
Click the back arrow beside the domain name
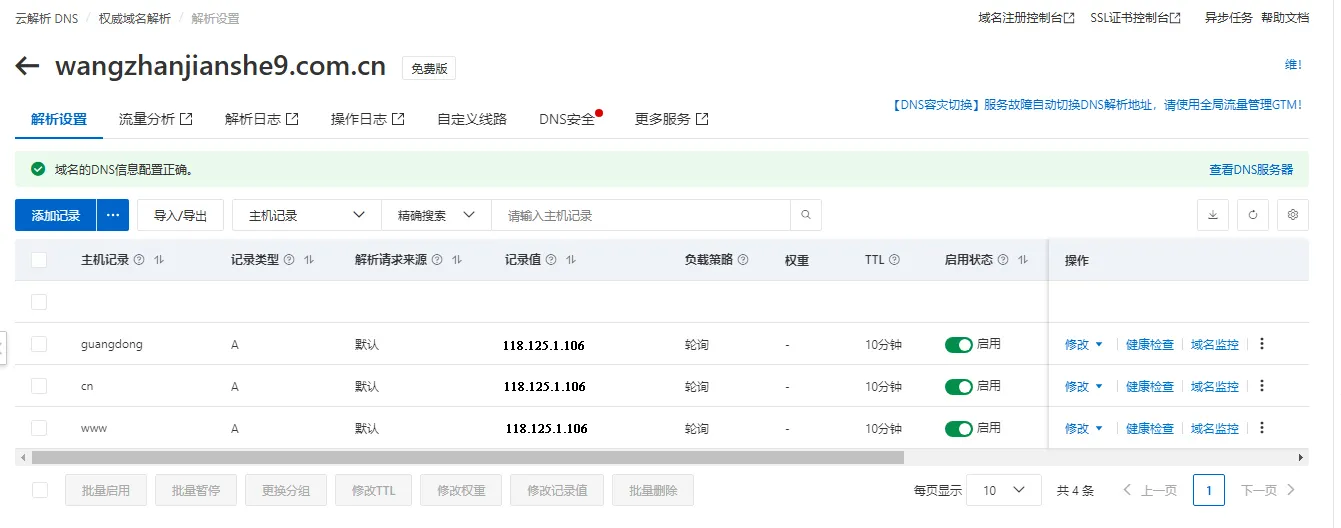(27, 67)
